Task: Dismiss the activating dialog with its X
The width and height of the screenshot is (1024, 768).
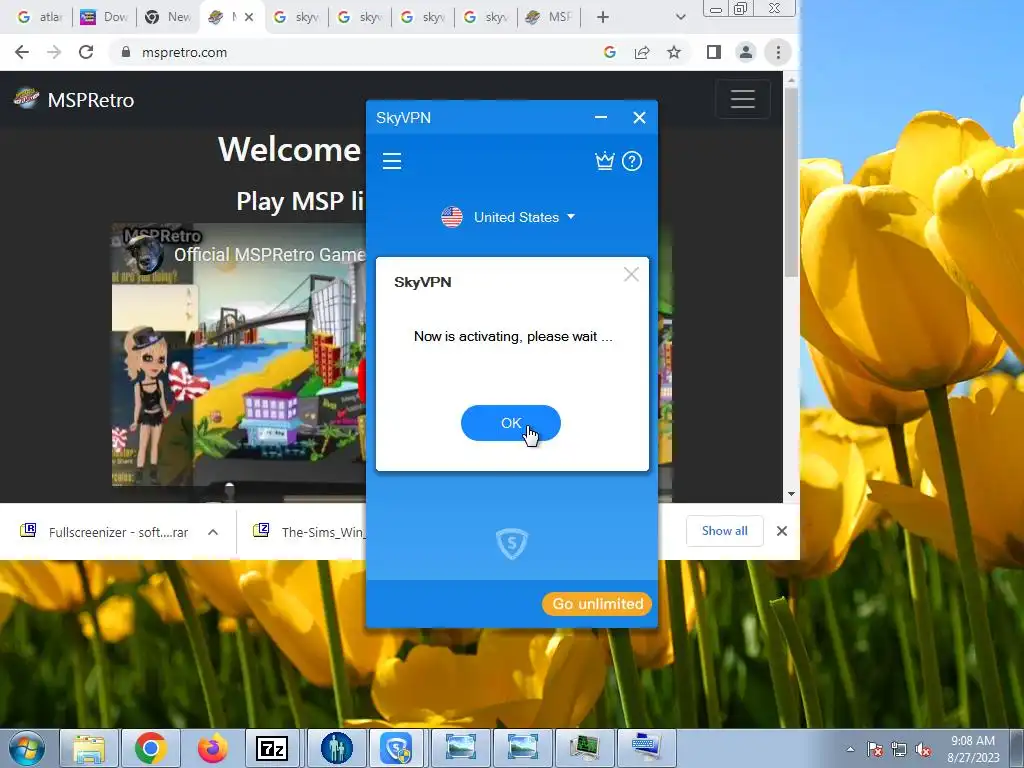Action: 631,274
